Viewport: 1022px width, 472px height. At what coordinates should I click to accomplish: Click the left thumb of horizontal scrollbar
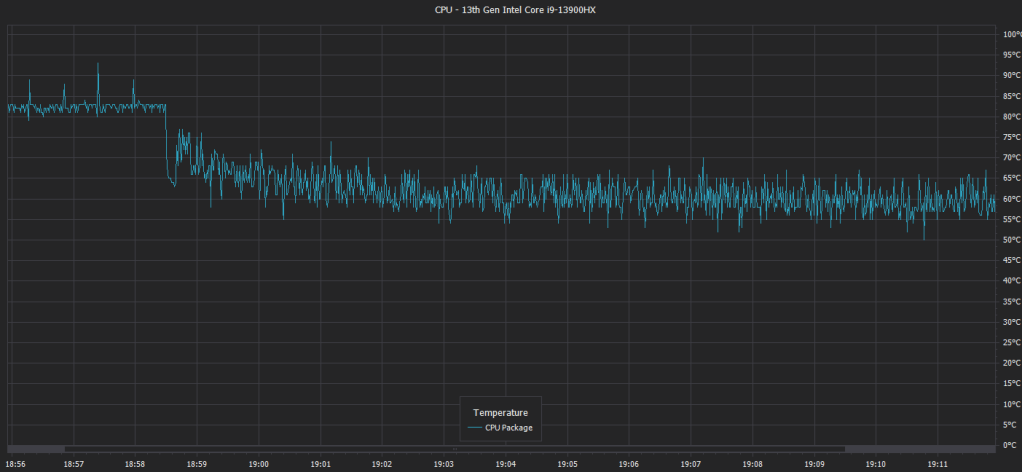pyautogui.click(x=36, y=448)
